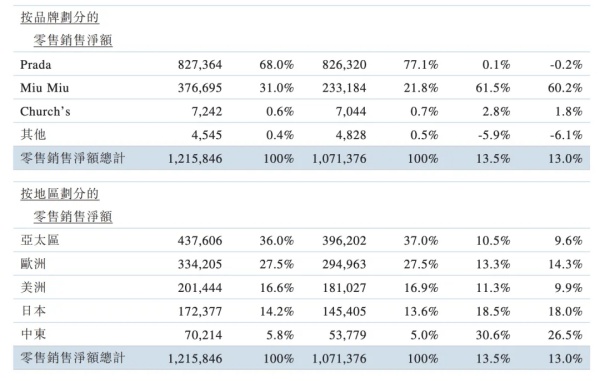Image resolution: width=600 pixels, height=381 pixels.
Task: Click the 中東 growth 30.6% cell
Action: click(x=493, y=335)
